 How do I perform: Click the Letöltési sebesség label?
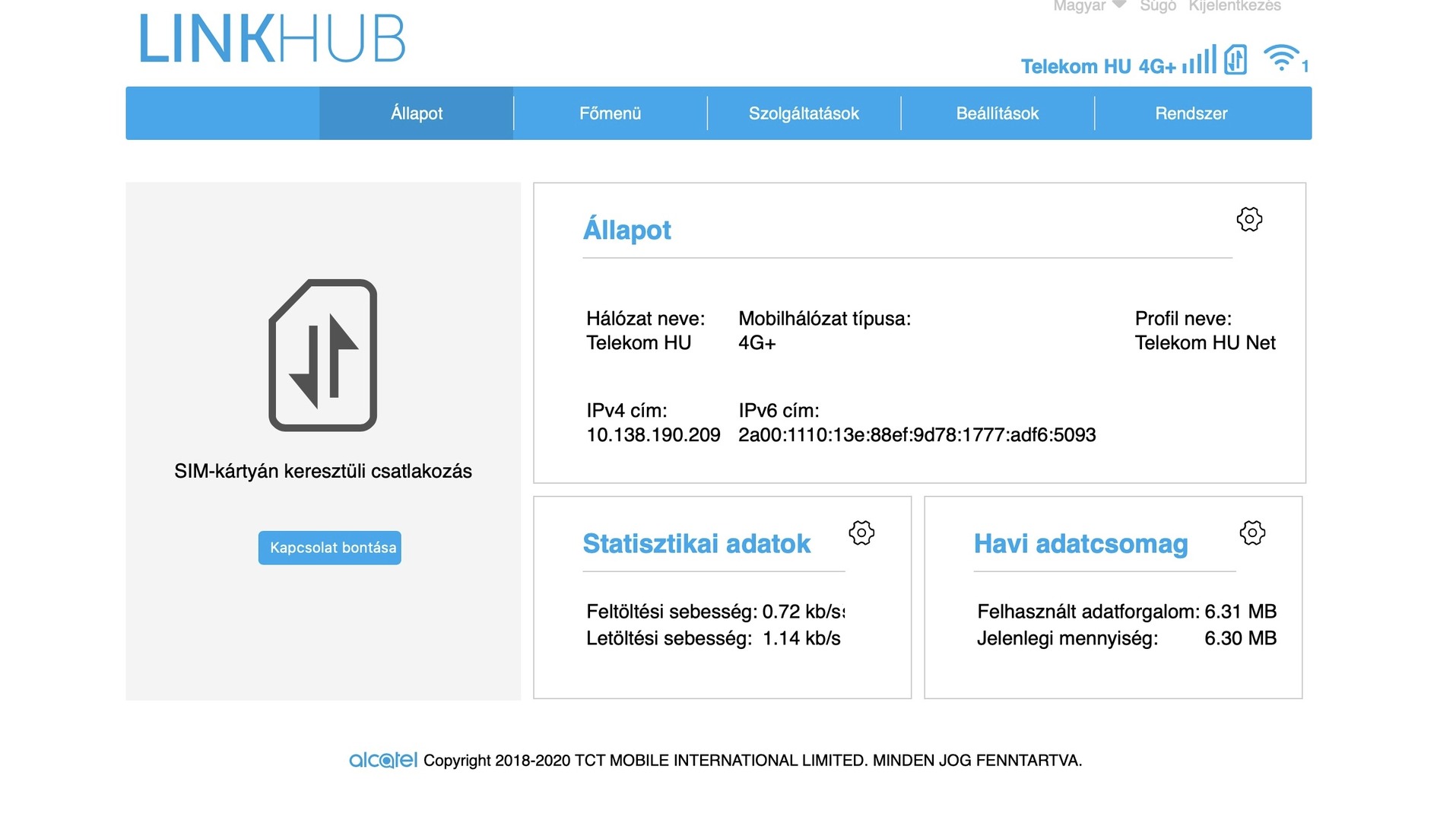[669, 638]
